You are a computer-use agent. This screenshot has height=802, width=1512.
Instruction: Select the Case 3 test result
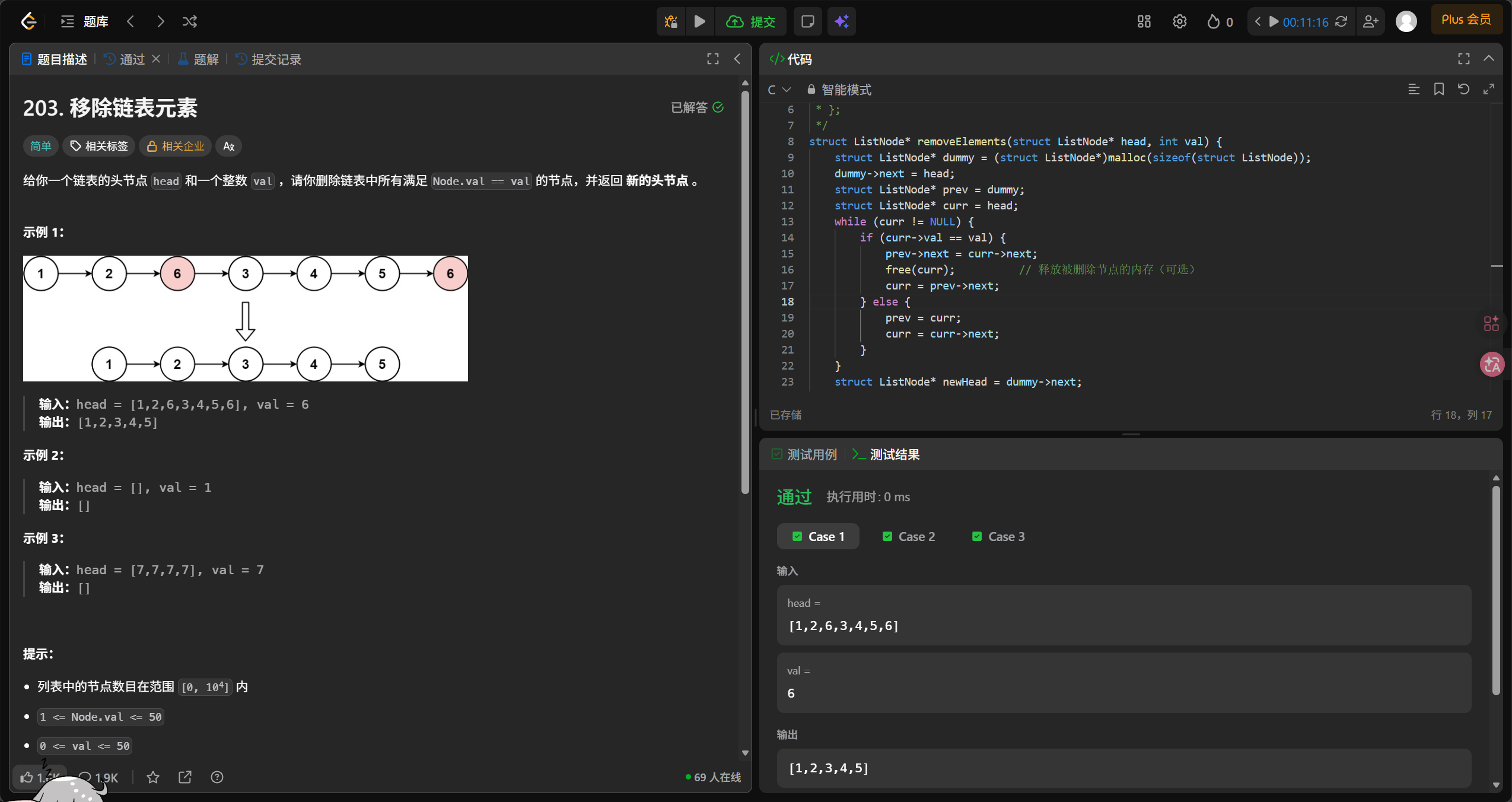[x=999, y=536]
